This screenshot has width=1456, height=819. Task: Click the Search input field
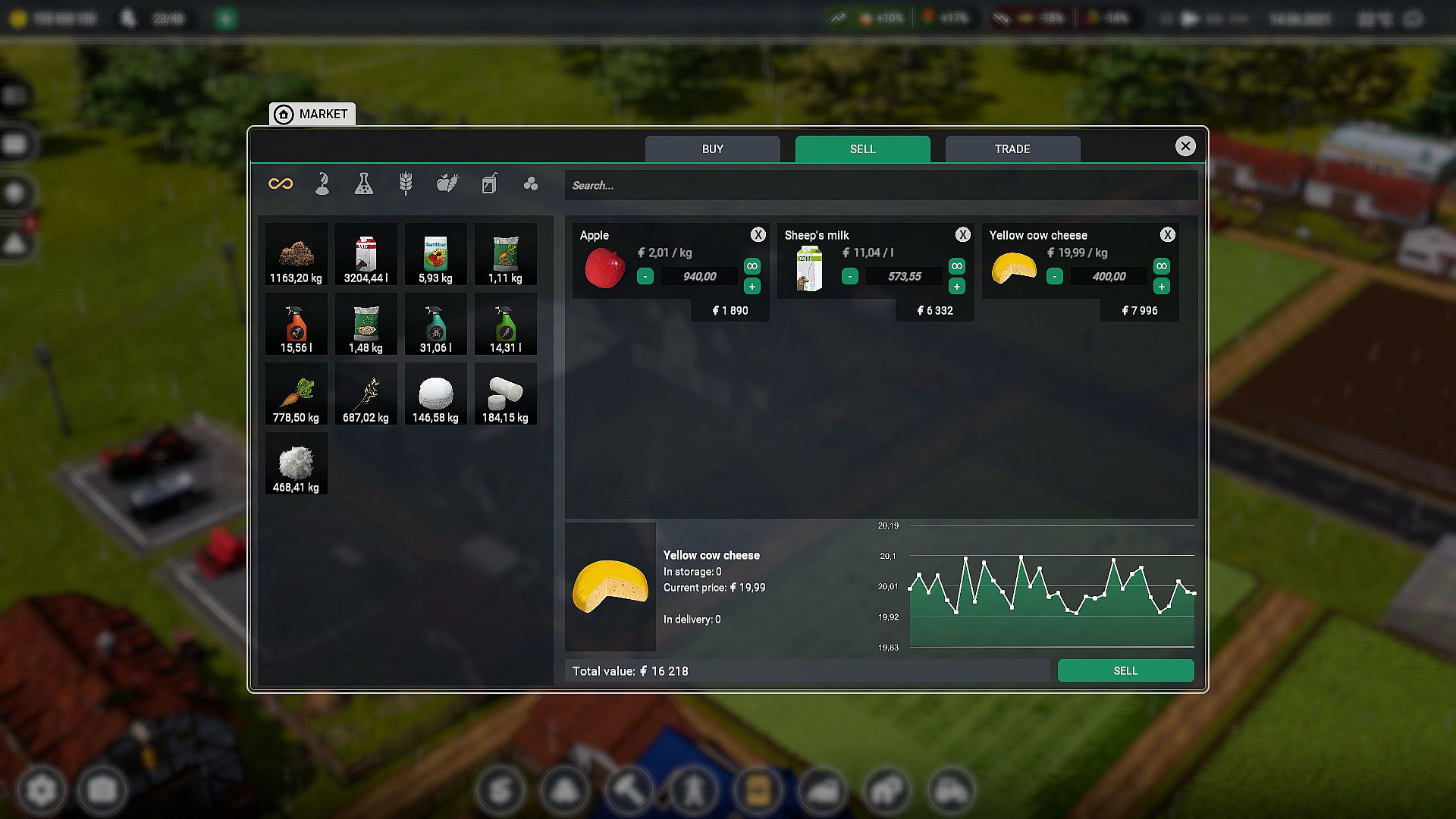(880, 185)
